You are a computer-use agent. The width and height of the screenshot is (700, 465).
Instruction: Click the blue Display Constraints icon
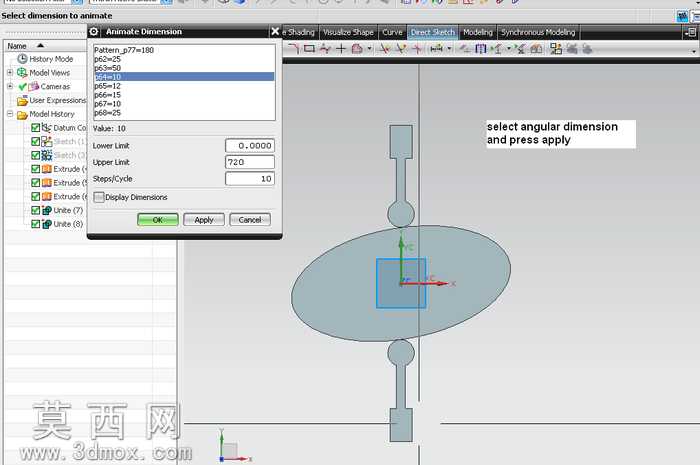pos(480,48)
